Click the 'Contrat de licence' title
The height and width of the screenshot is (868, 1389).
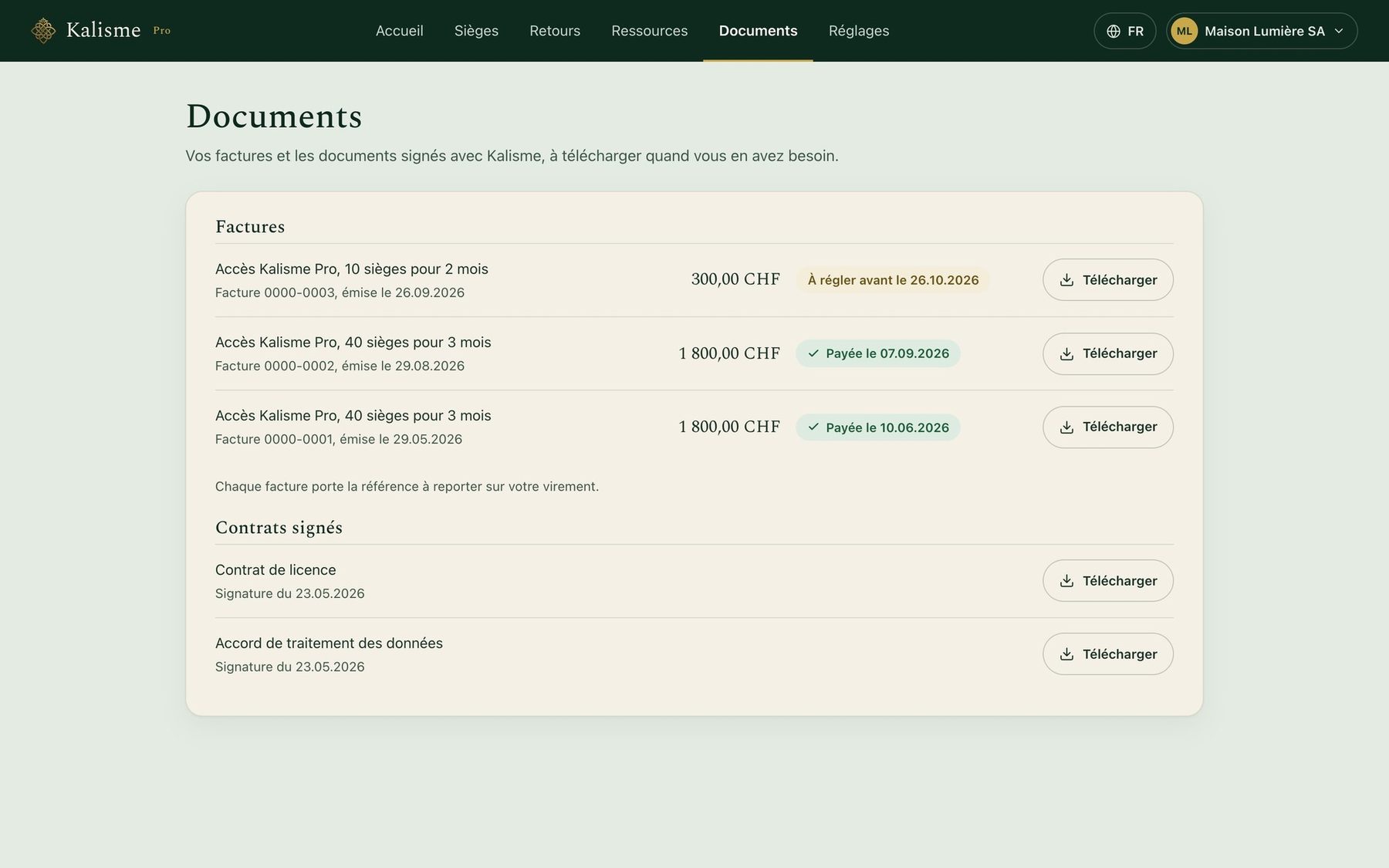[275, 570]
